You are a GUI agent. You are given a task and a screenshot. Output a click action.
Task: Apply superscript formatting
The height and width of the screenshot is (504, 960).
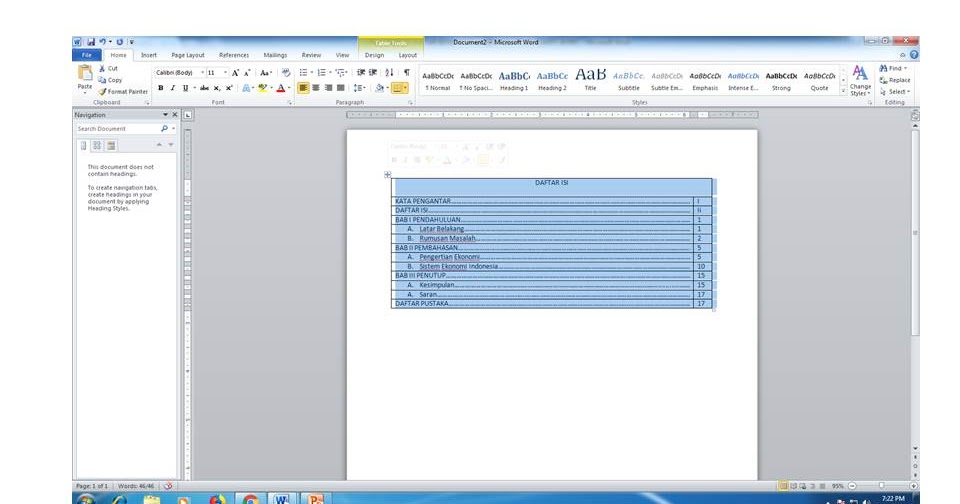tap(229, 88)
